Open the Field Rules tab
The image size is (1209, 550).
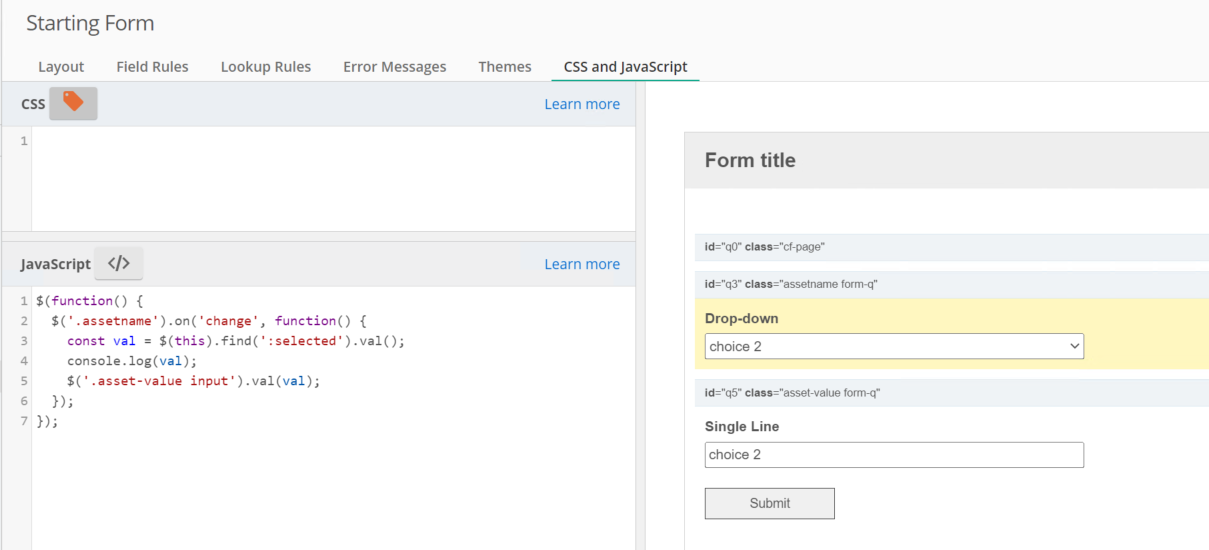click(x=152, y=67)
